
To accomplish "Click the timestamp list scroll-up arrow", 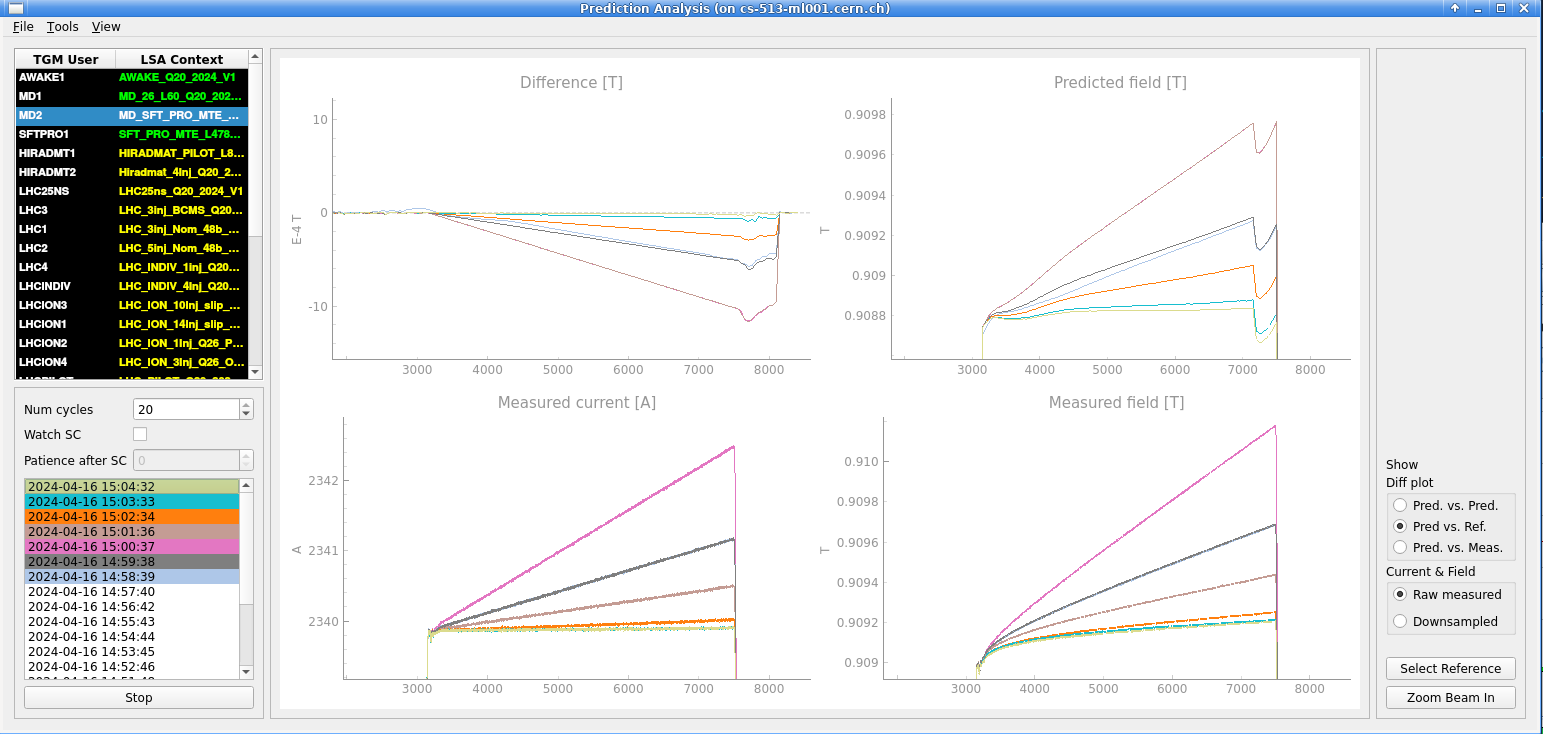I will point(247,485).
